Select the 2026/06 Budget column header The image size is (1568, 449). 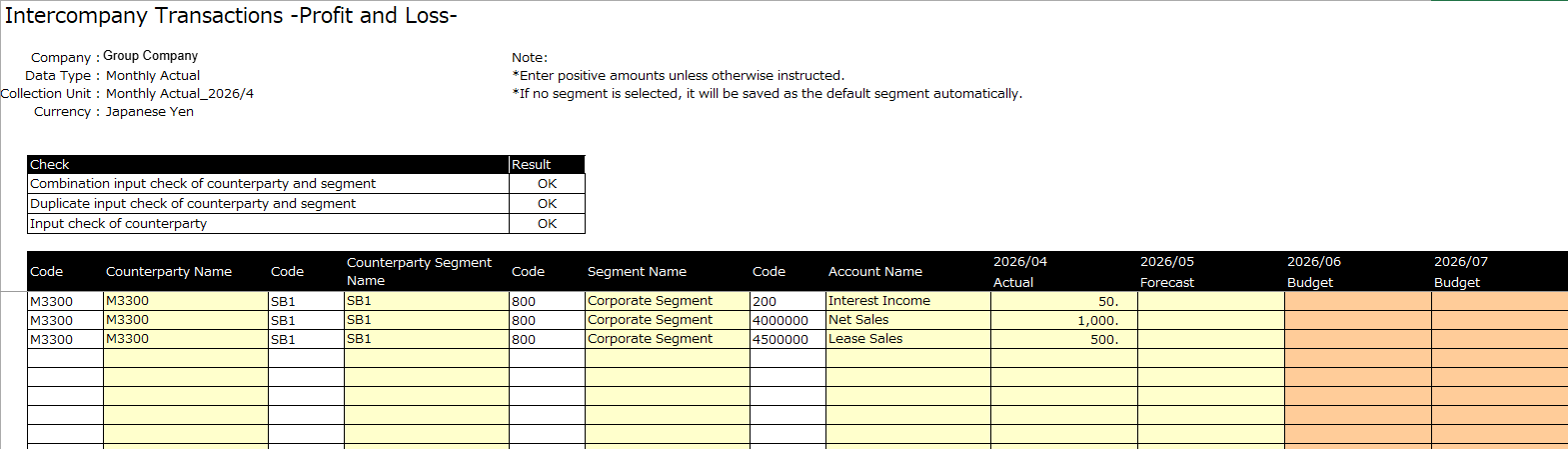pyautogui.click(x=1358, y=271)
